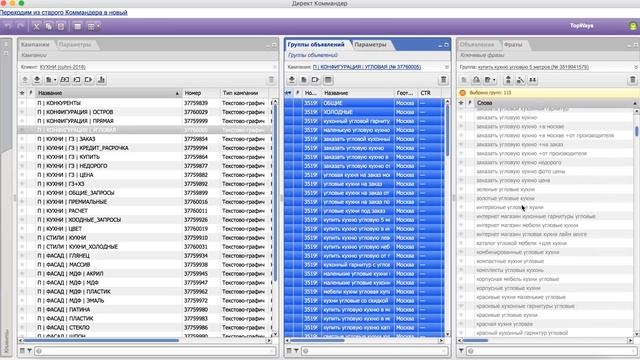Click the Copy icon in the top toolbar

[49, 27]
